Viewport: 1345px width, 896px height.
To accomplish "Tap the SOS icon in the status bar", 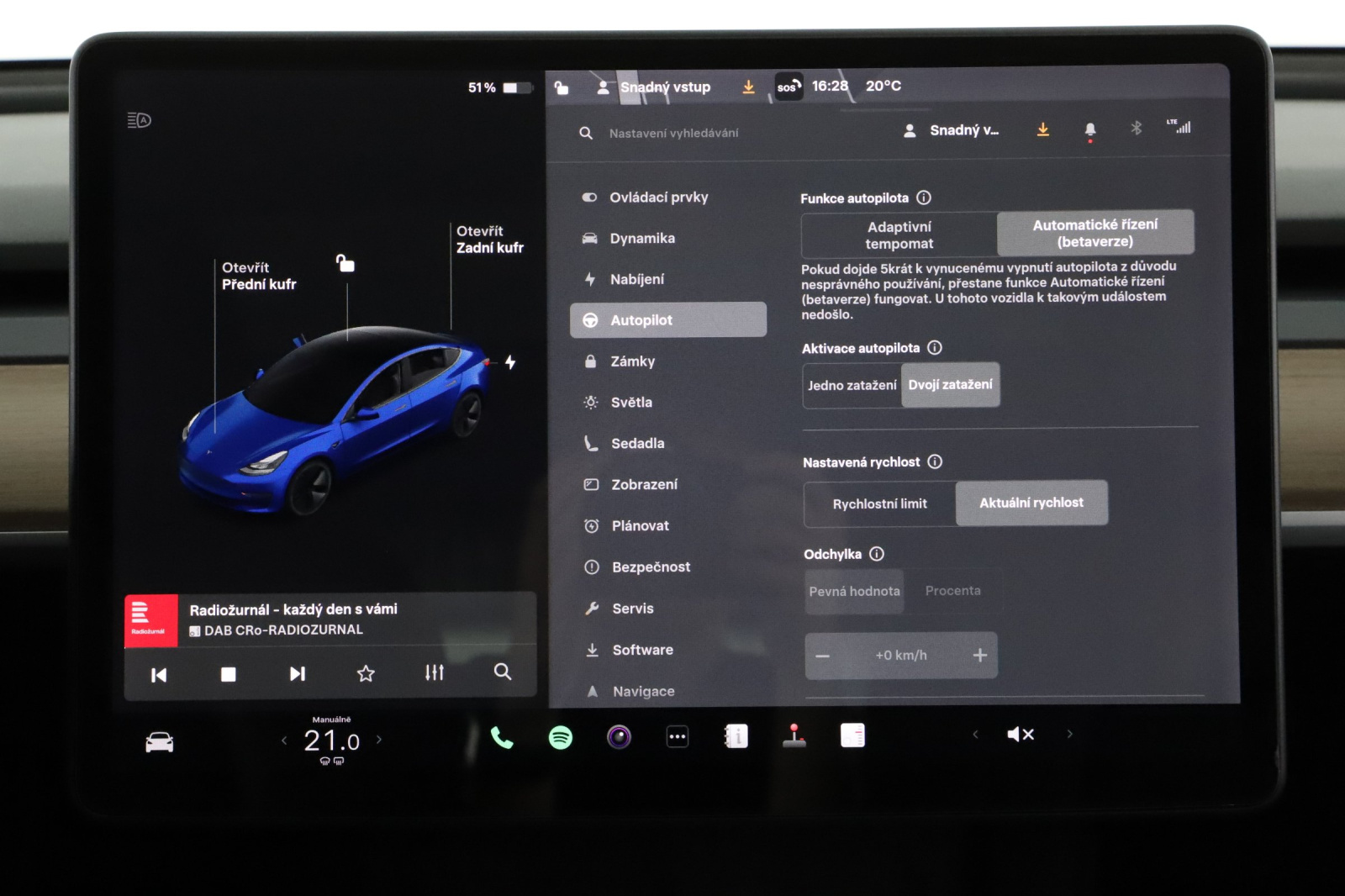I will 788,87.
